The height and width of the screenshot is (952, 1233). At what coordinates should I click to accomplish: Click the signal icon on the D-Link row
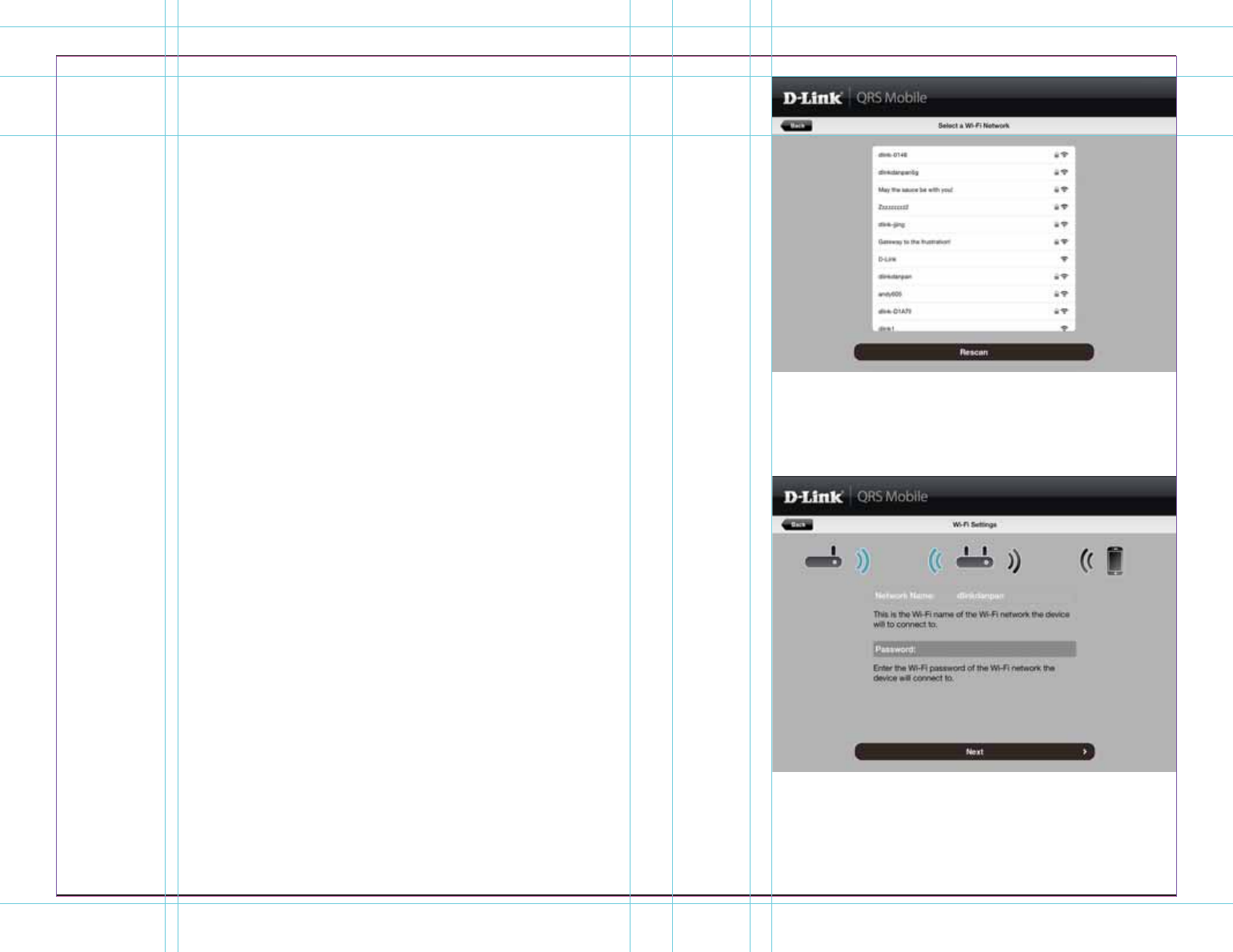click(1064, 259)
